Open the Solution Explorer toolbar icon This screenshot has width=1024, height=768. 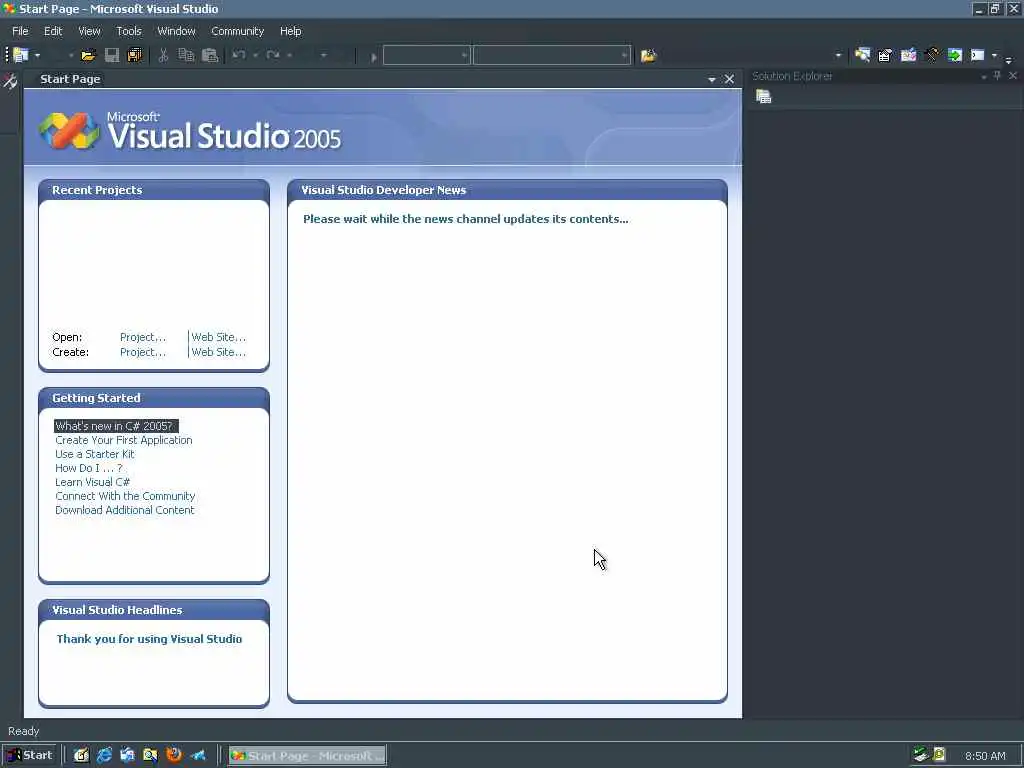coord(862,56)
